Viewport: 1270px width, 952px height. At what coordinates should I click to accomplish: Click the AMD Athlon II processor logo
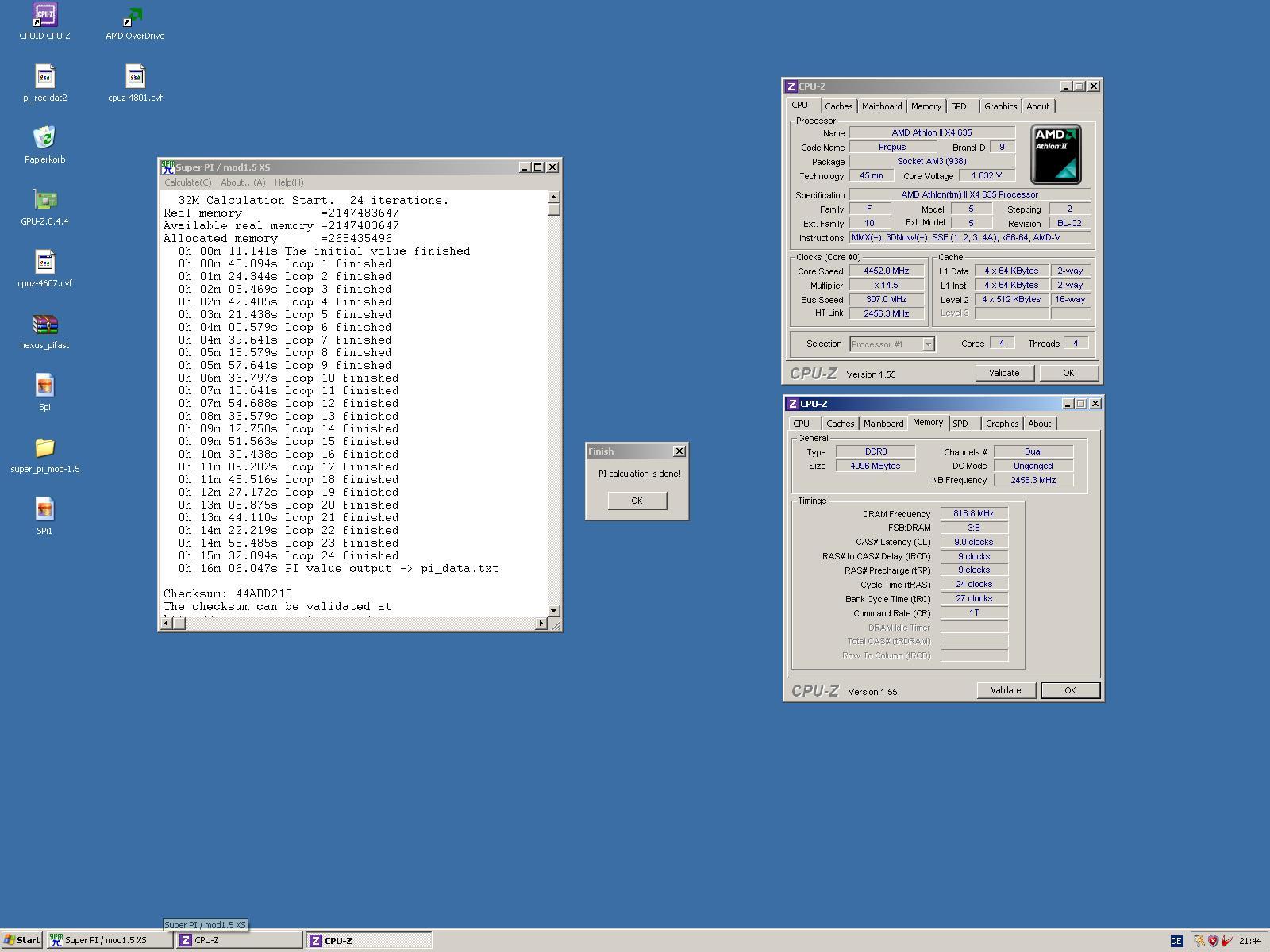click(x=1056, y=154)
